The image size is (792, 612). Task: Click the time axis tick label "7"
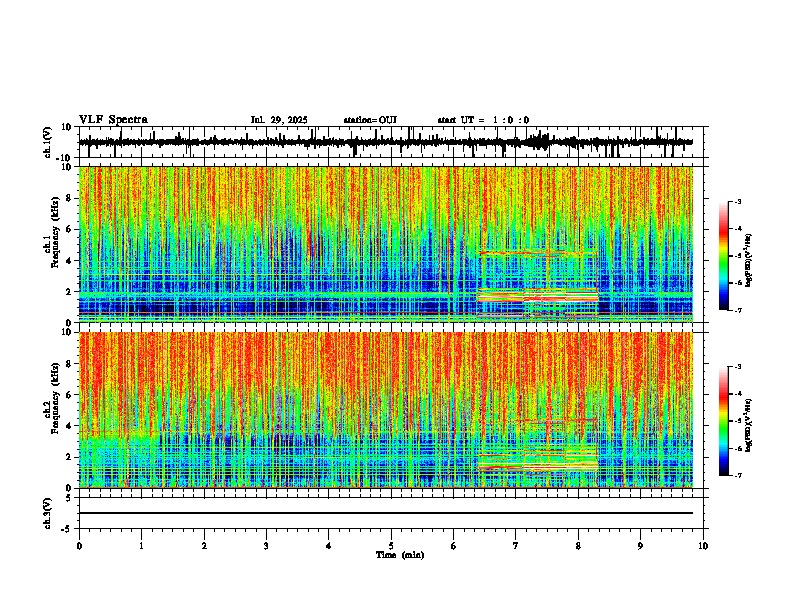point(516,545)
